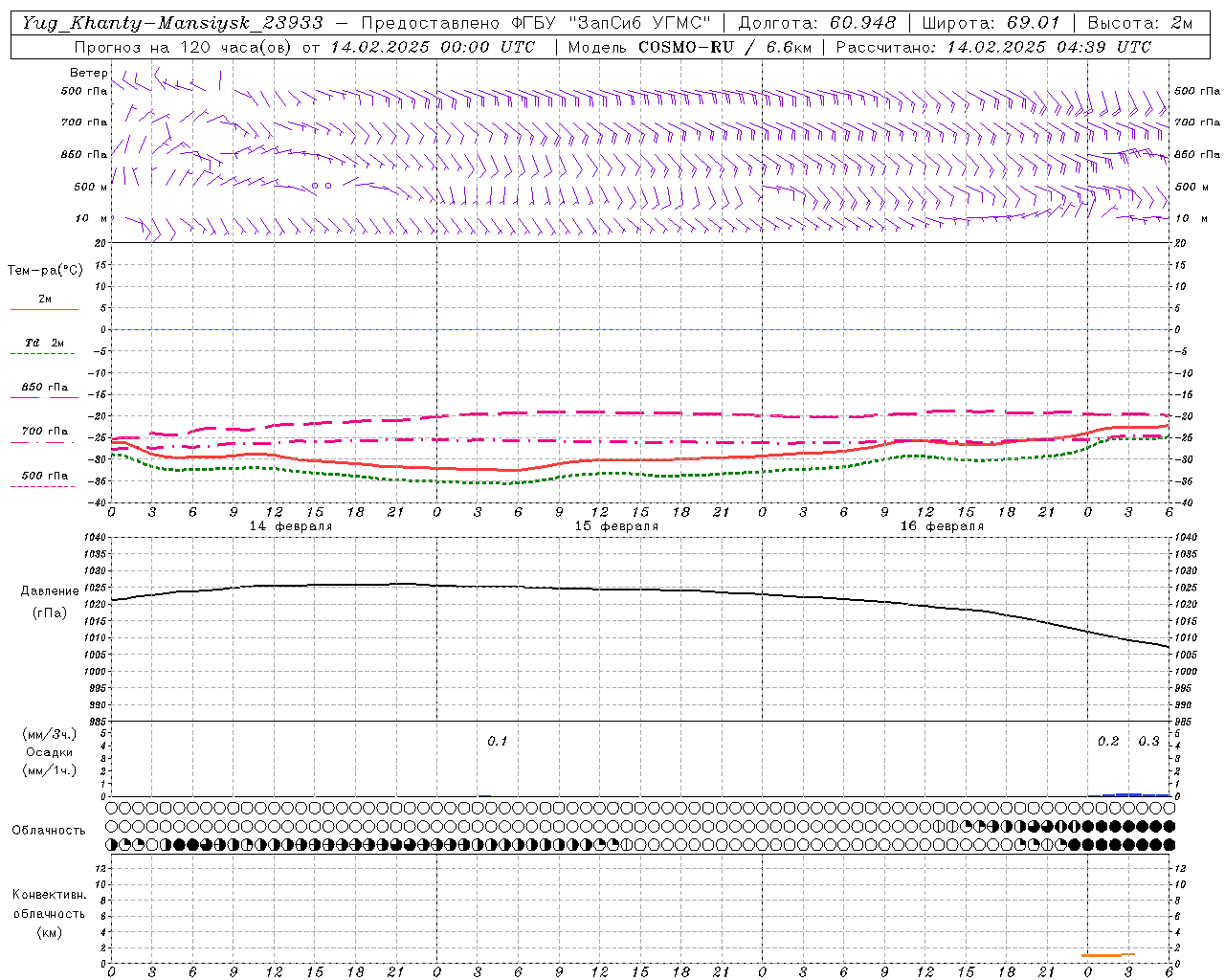
Task: Click the Широта: 69.01 header value
Action: point(991,23)
